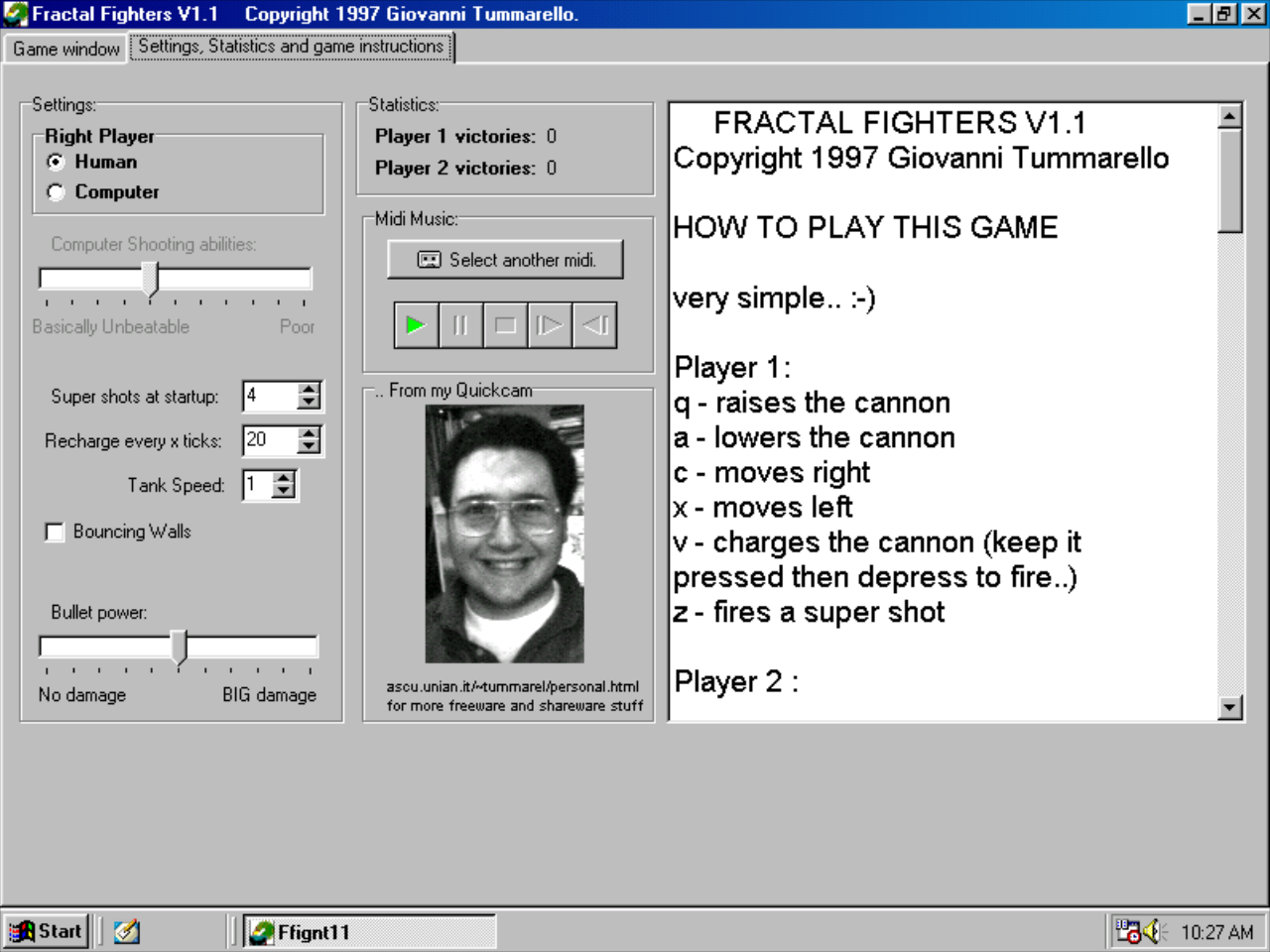Click the Quickcam portrait photo
This screenshot has height=952, width=1270.
click(505, 534)
